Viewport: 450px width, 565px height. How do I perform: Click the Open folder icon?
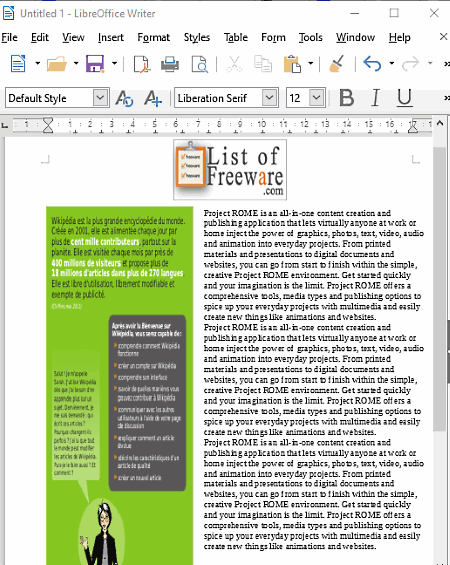[57, 64]
